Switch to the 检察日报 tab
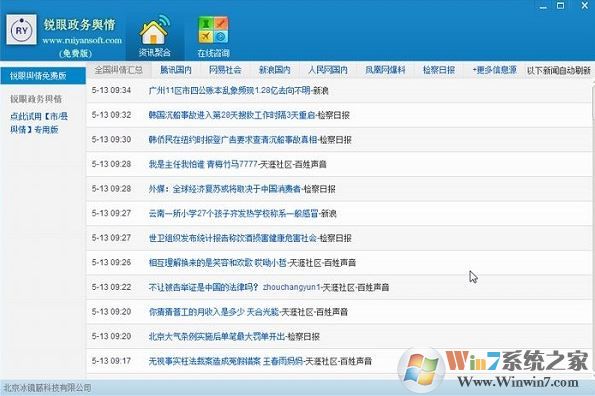This screenshot has width=595, height=396. coord(439,70)
